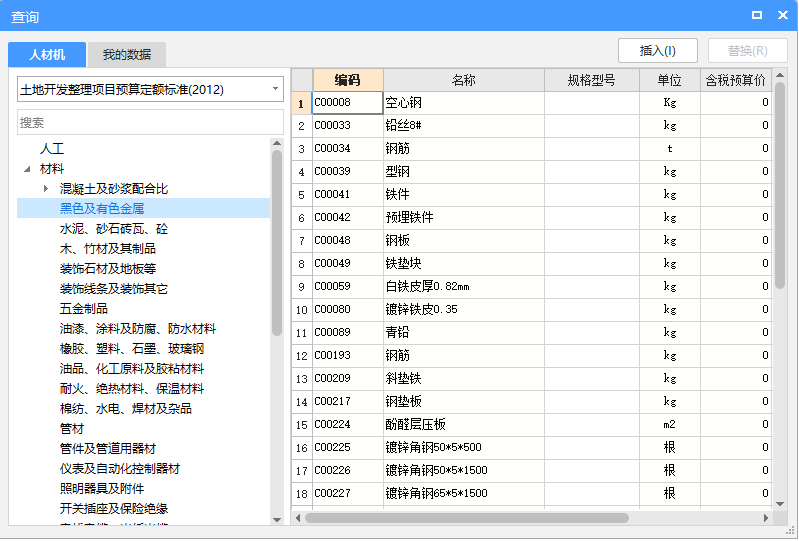Click the tree panel scroll-up arrow
This screenshot has width=799, height=541.
277,144
